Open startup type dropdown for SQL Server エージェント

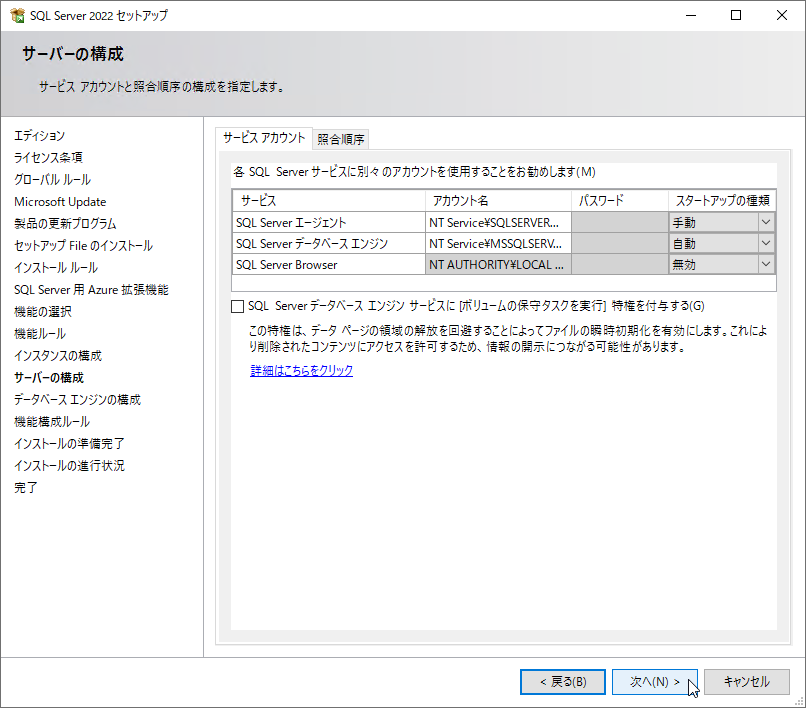766,223
